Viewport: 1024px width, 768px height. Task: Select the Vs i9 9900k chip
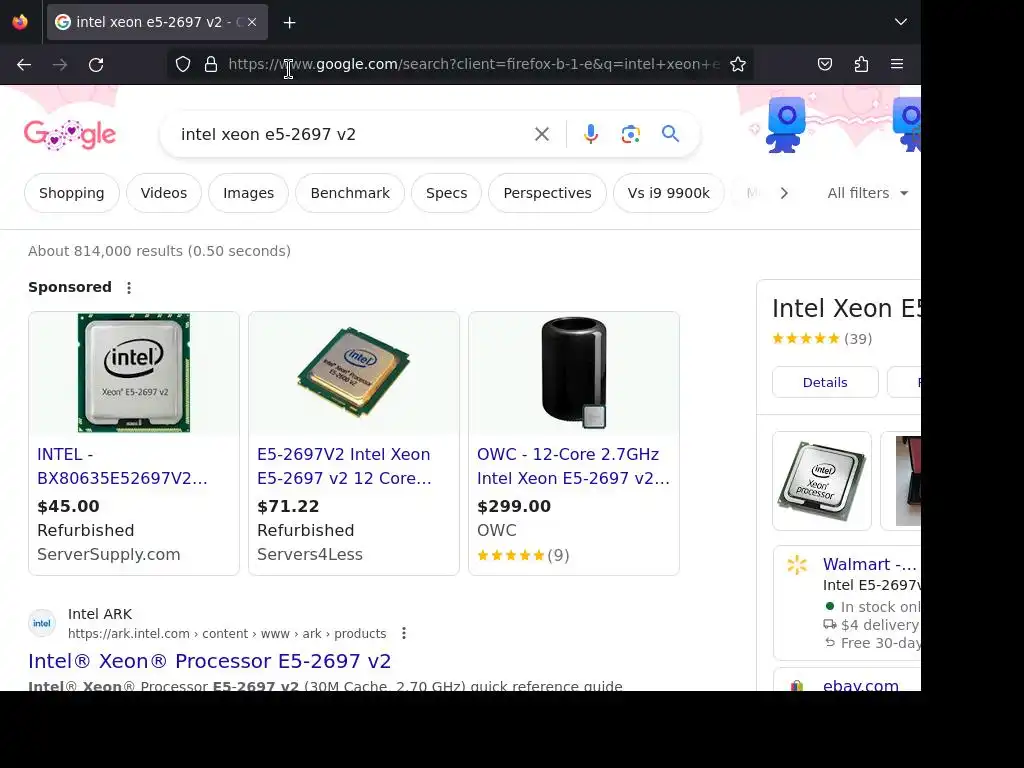pos(669,193)
